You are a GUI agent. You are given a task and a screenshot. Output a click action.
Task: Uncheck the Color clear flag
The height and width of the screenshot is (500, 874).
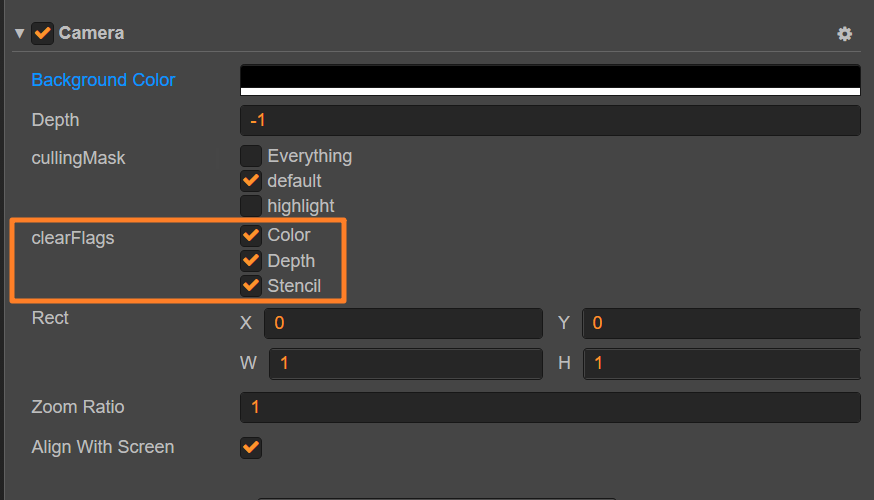click(x=251, y=236)
